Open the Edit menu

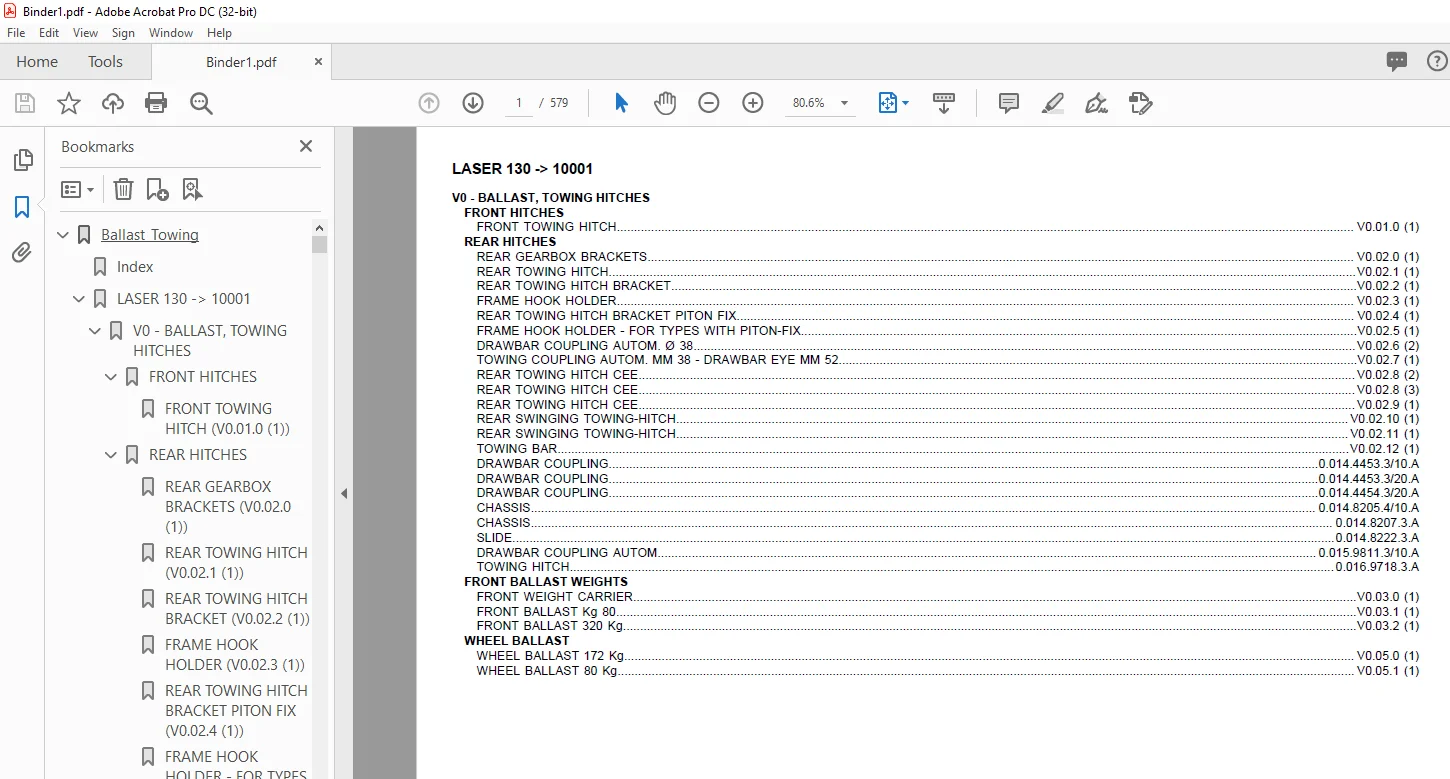49,33
